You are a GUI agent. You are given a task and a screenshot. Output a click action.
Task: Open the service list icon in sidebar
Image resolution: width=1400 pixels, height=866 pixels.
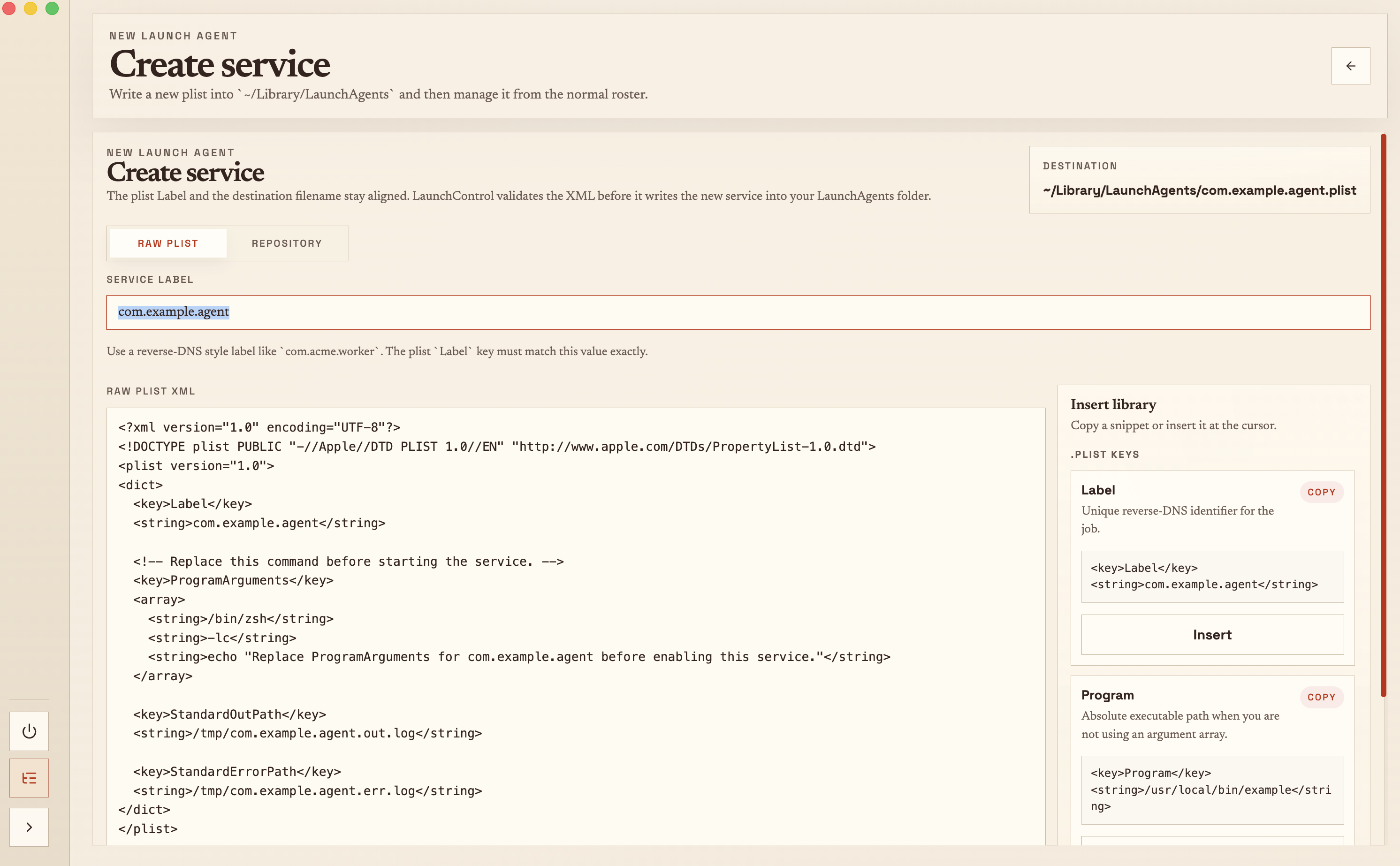(29, 778)
